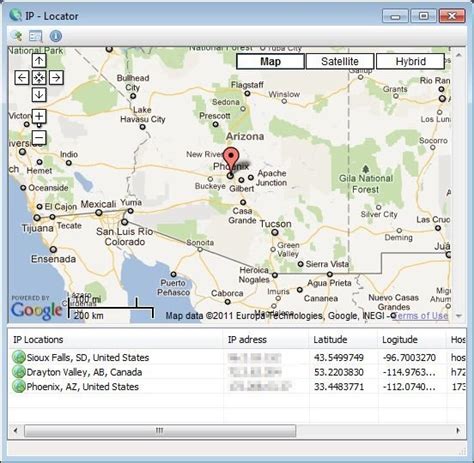Open the blue info icon in toolbar
474x463 pixels.
click(56, 36)
